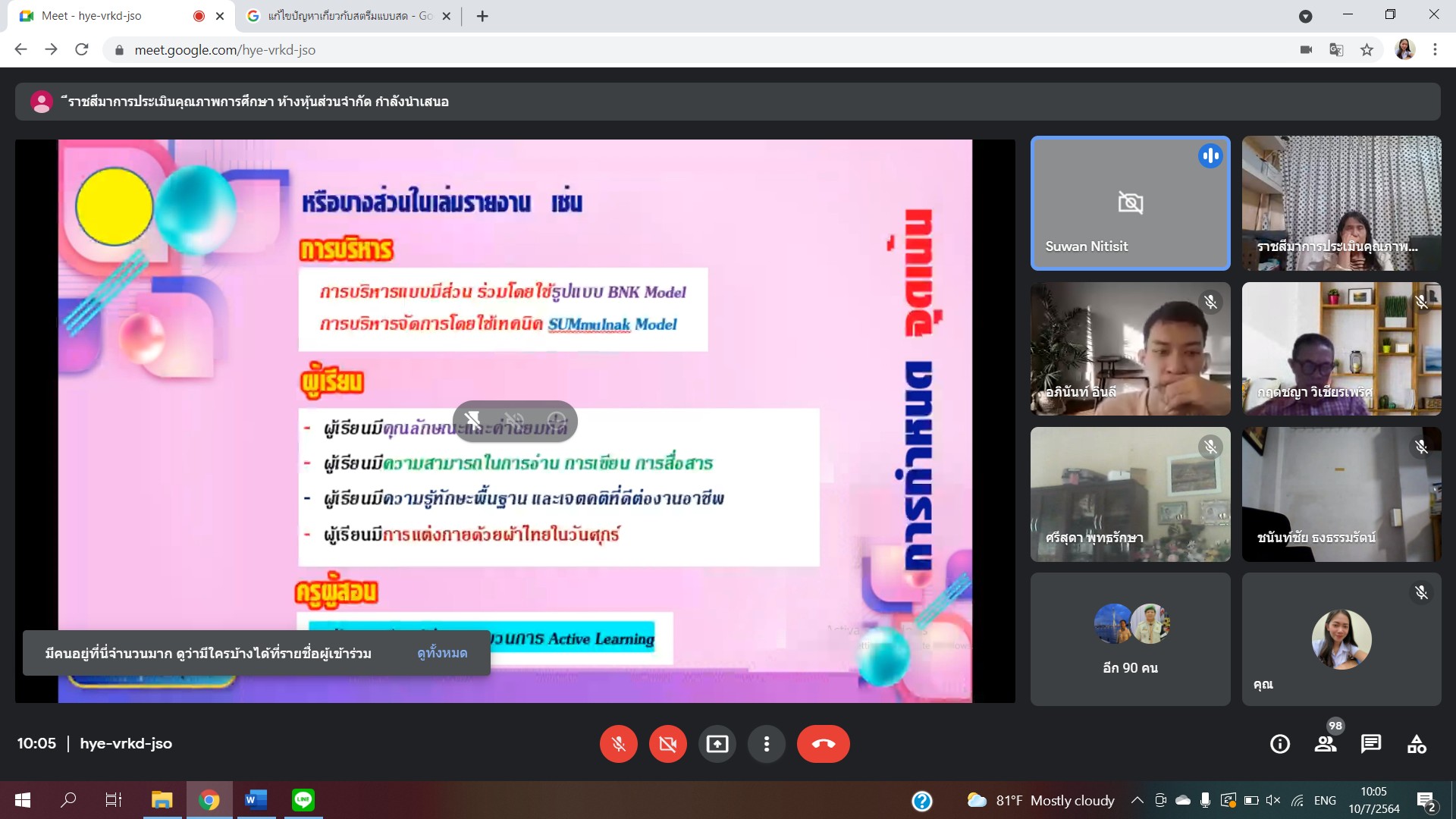Open the more options three-dot menu

[x=767, y=744]
